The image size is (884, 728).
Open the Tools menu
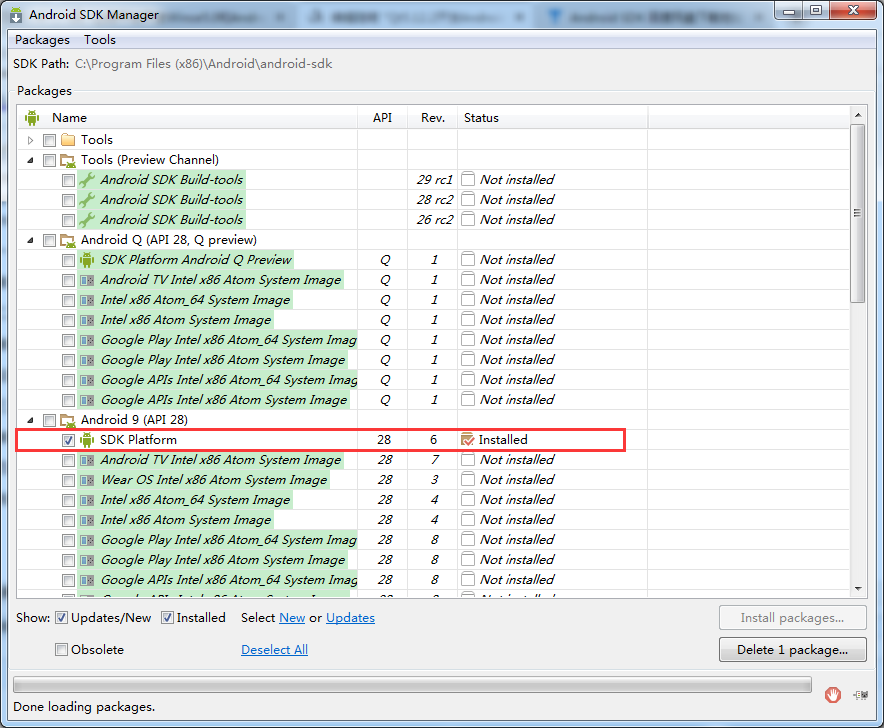click(x=100, y=40)
